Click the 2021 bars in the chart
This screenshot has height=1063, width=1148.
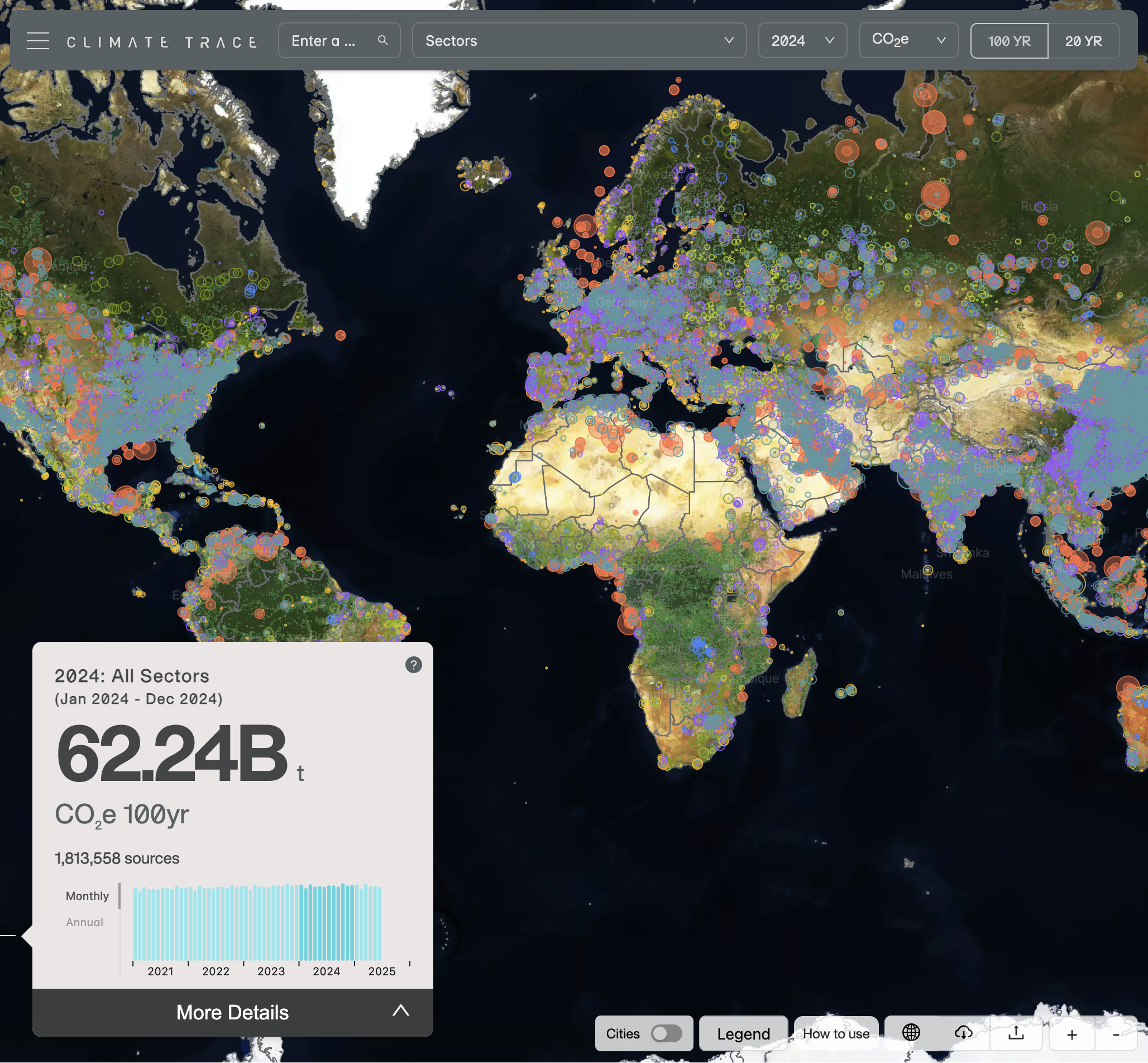tap(160, 924)
